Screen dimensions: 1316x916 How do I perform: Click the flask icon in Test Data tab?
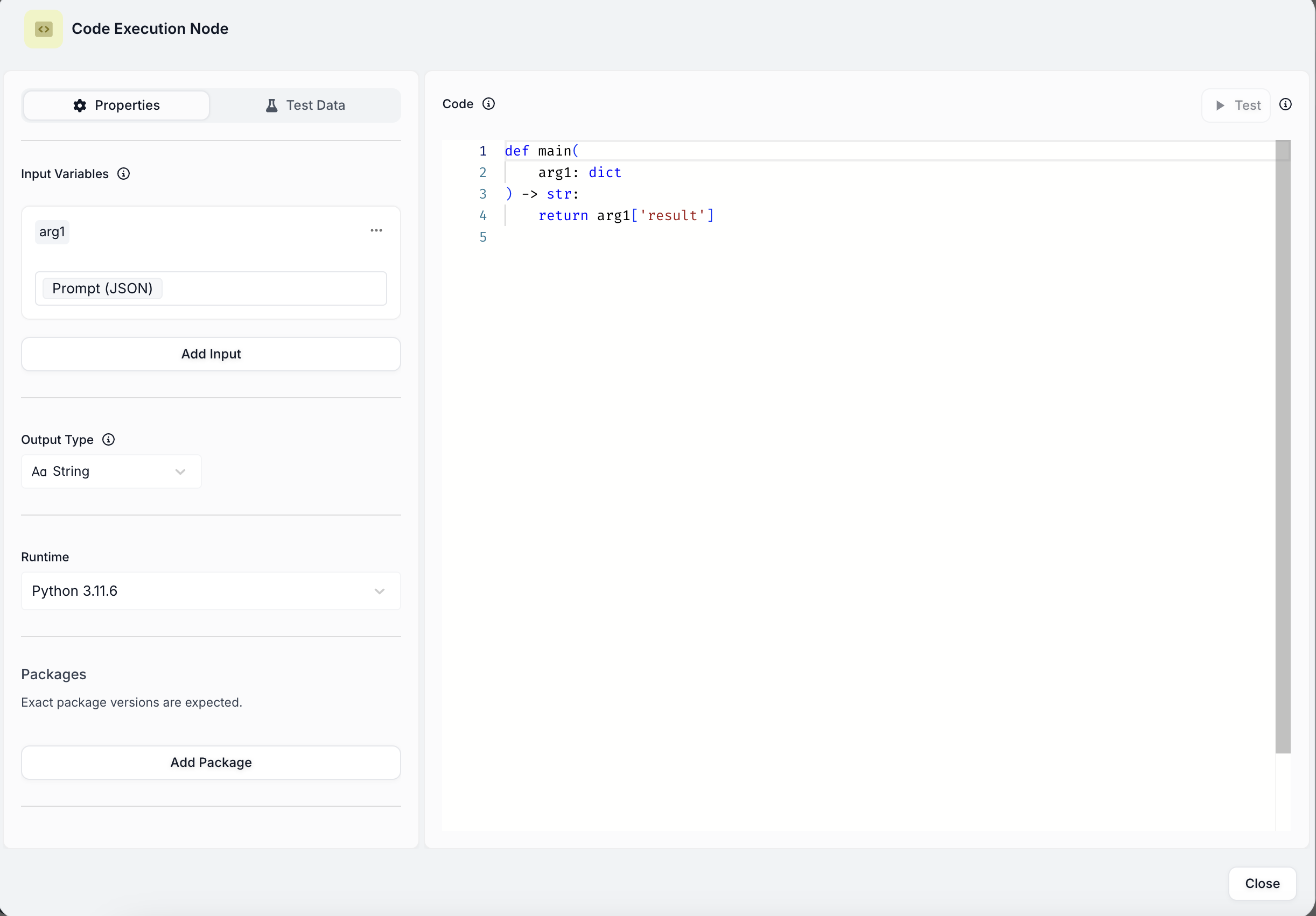(x=272, y=105)
